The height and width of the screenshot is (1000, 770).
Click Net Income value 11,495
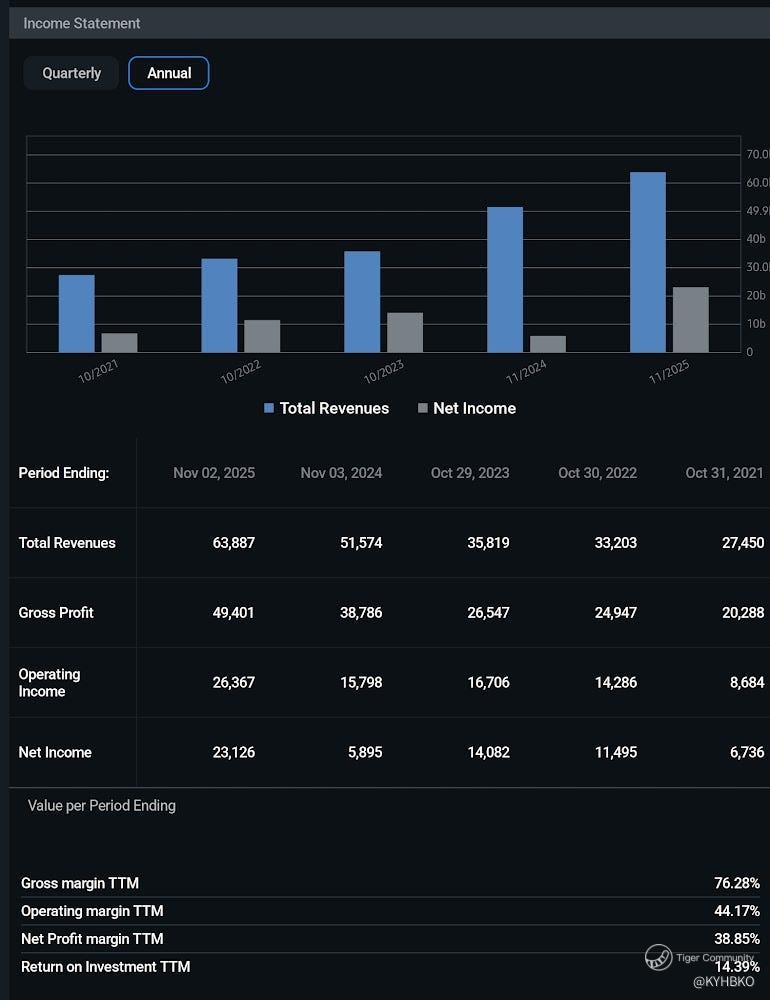(x=616, y=752)
